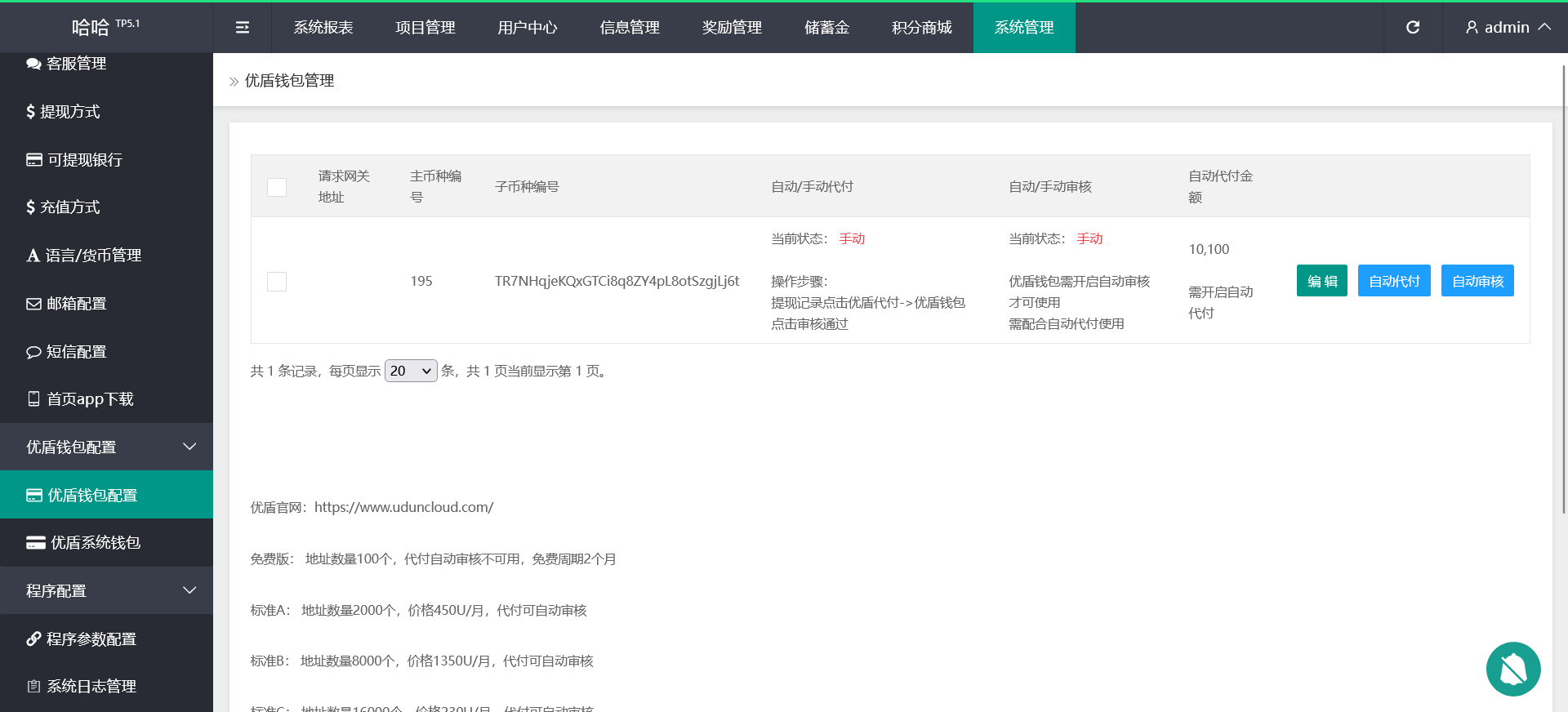Click the page vertical scrollbar

point(1563,286)
